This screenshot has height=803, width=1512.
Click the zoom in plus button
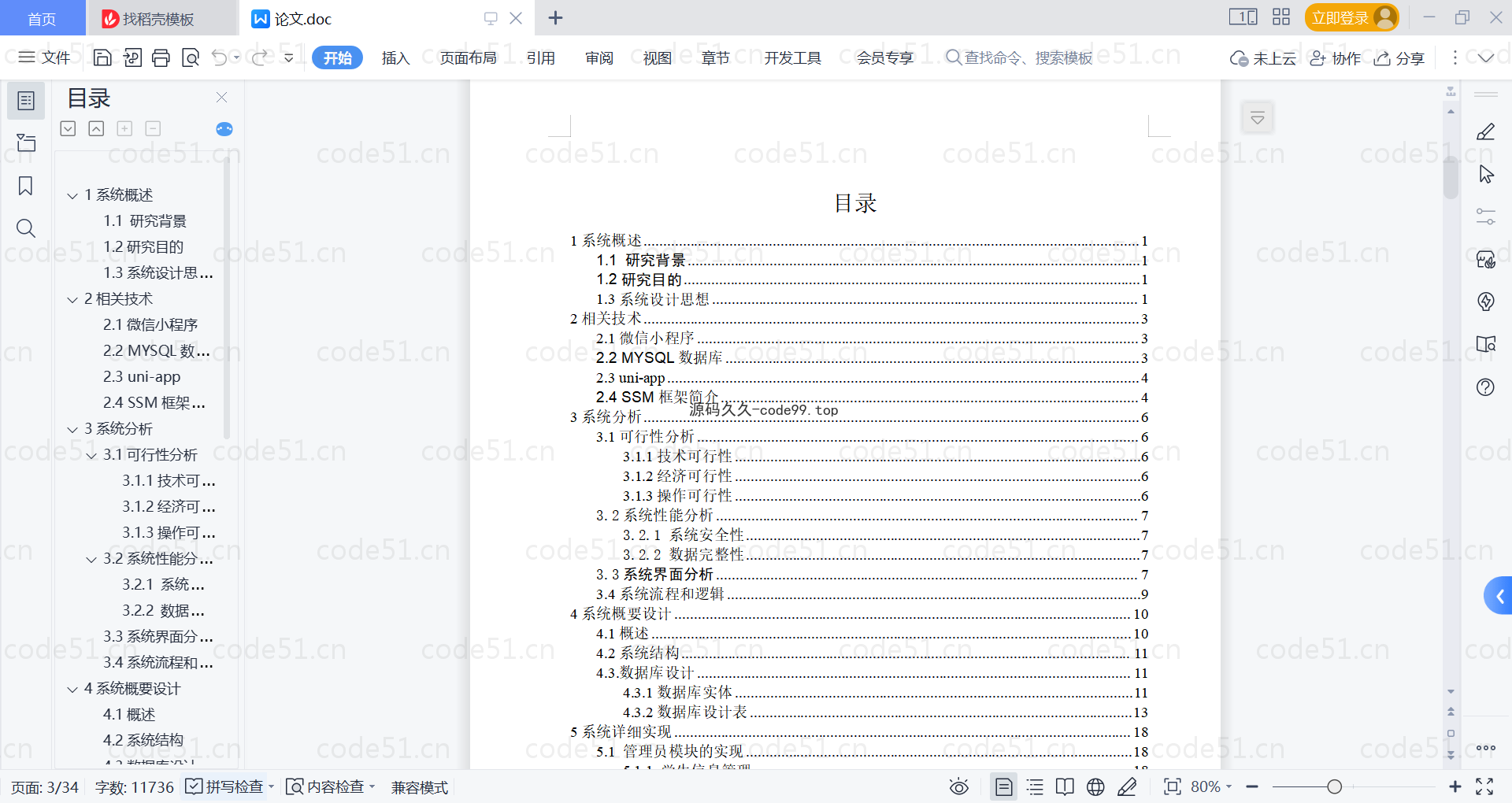pos(1455,786)
